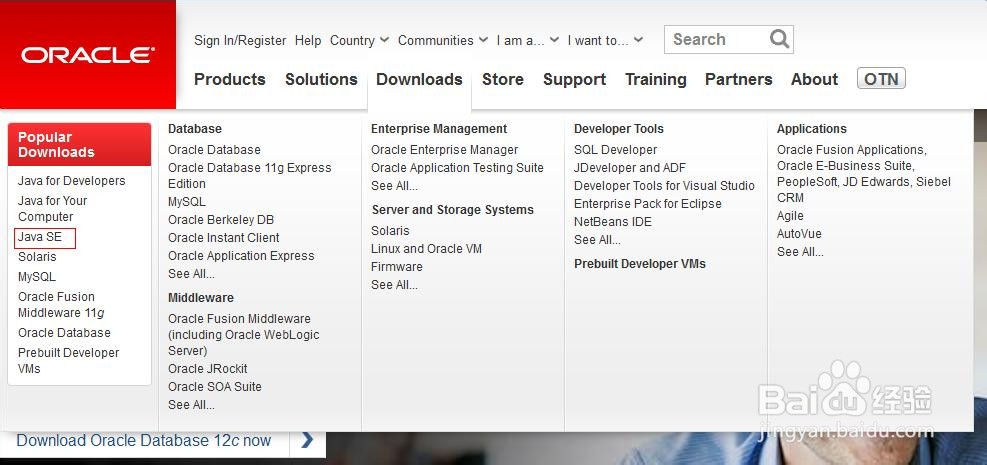This screenshot has width=987, height=465.
Task: Open Oracle Berkeley DB link
Action: click(221, 220)
